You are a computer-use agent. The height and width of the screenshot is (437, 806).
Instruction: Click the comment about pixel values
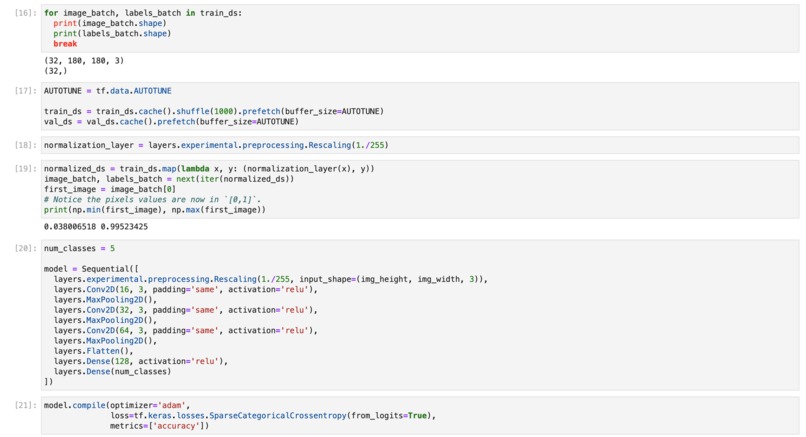(x=152, y=199)
